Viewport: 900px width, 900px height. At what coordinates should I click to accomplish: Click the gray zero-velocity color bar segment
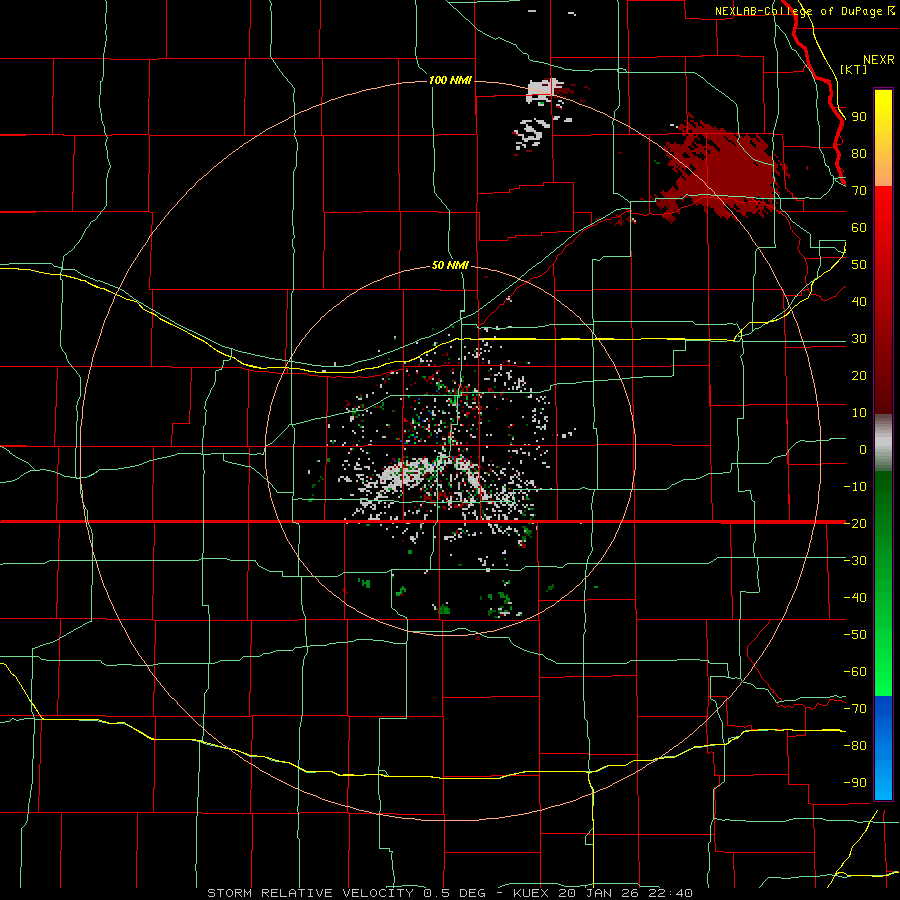tap(883, 443)
